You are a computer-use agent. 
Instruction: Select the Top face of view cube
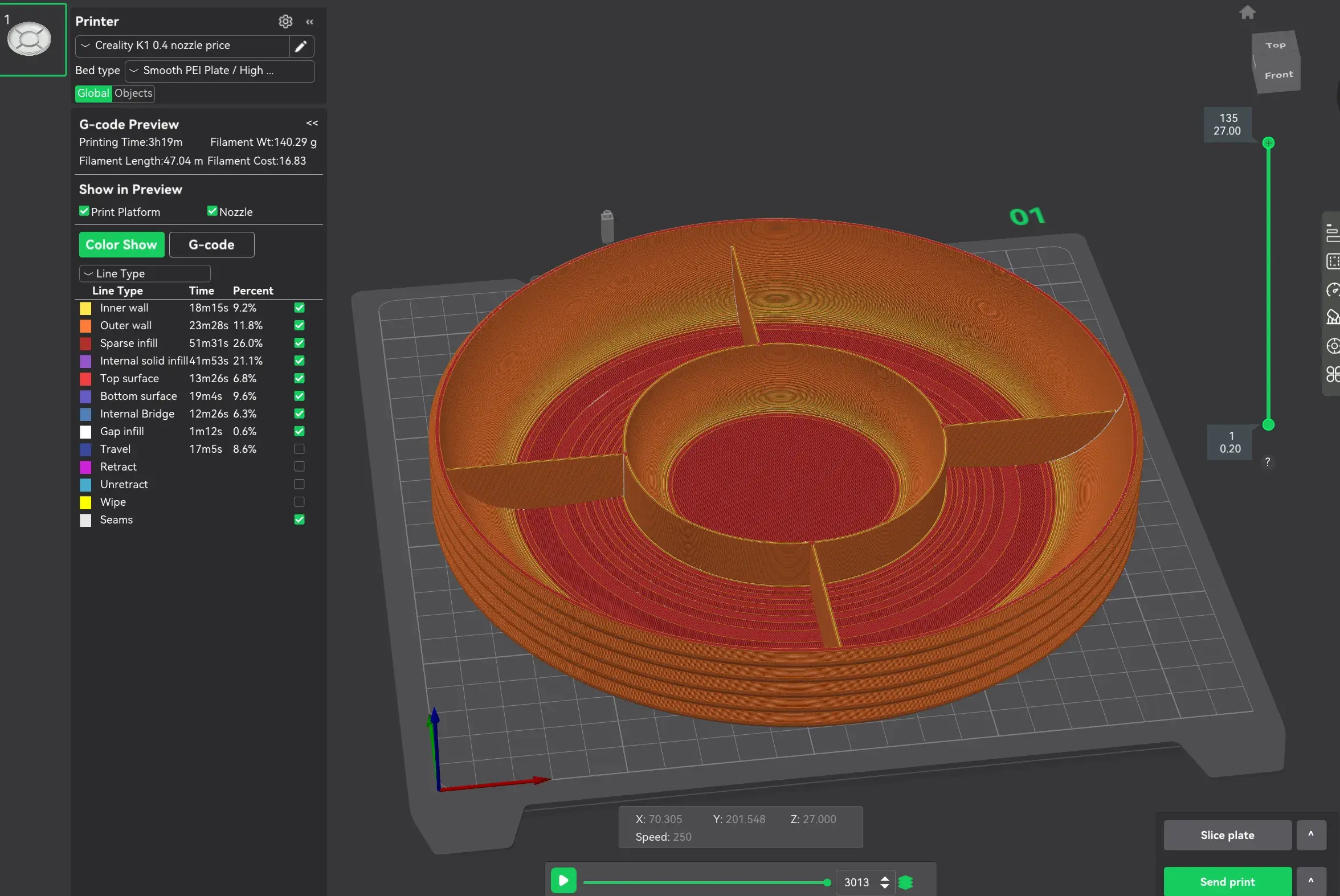[x=1275, y=44]
